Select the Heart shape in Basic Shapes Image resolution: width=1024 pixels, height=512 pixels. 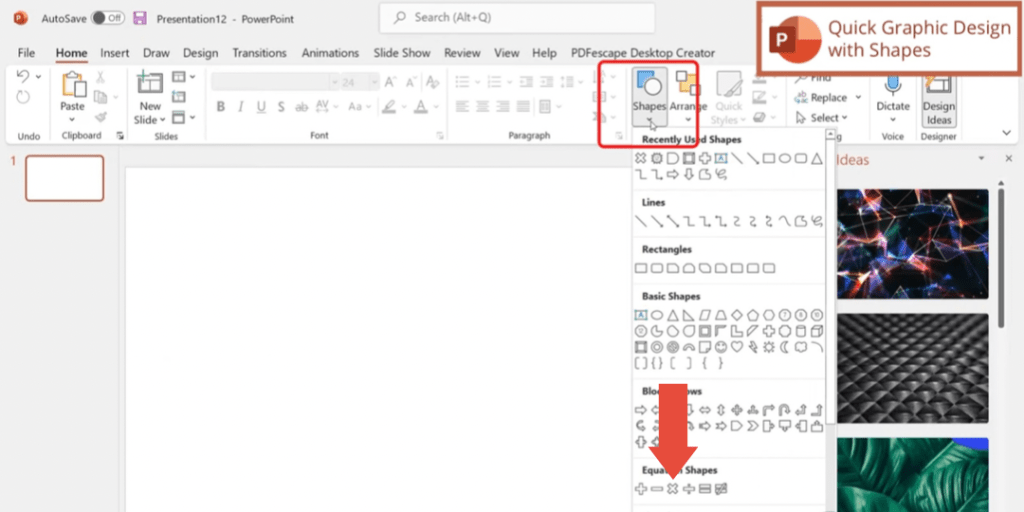[x=737, y=347]
